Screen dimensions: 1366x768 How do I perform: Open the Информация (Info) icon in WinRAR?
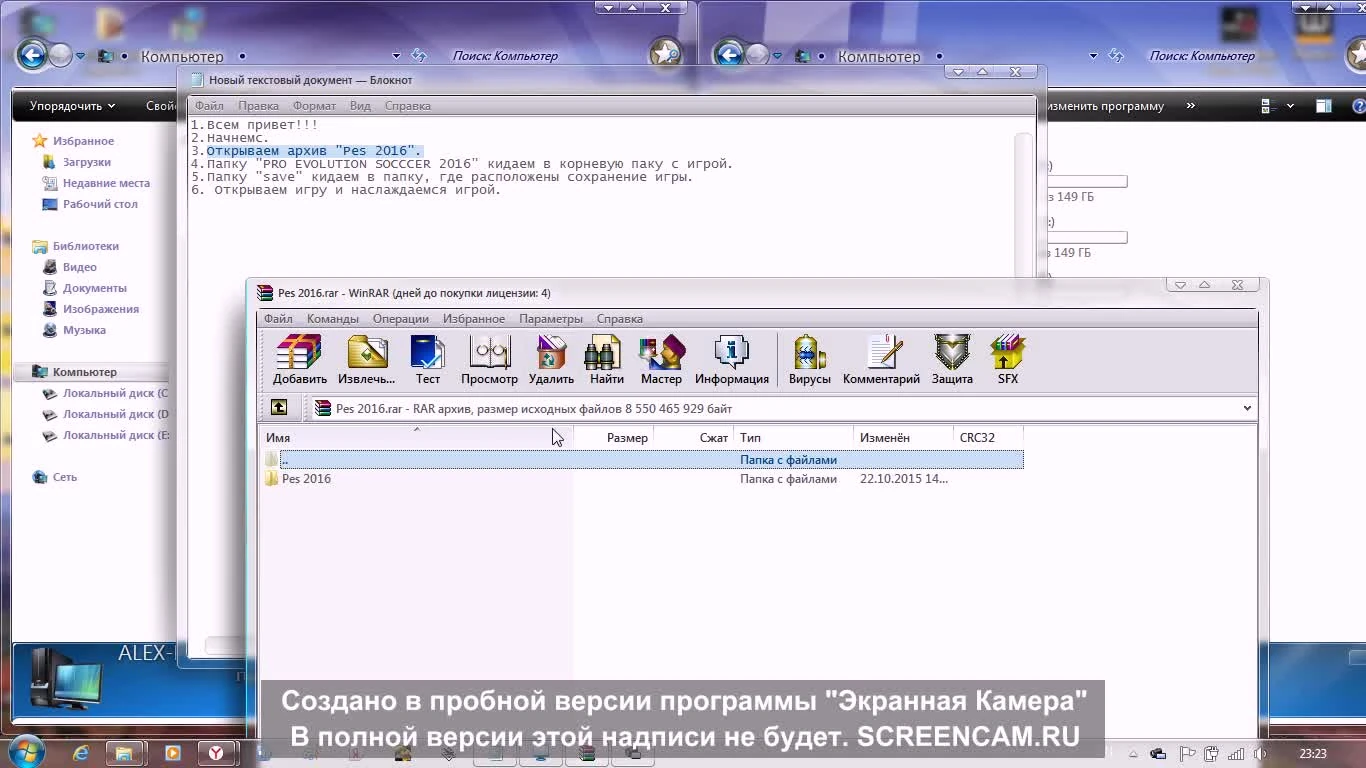(732, 360)
